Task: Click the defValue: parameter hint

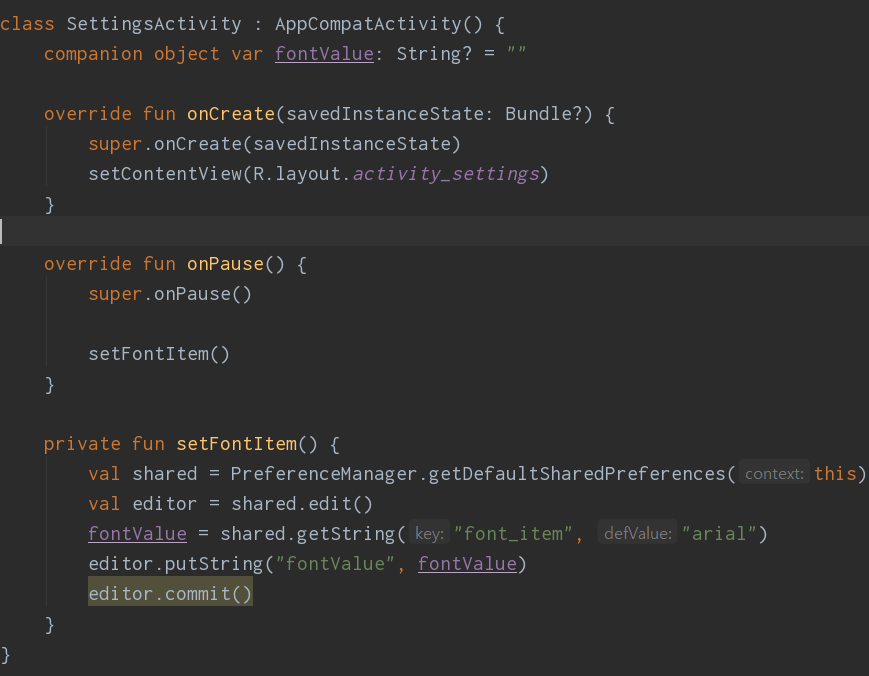Action: (x=637, y=534)
